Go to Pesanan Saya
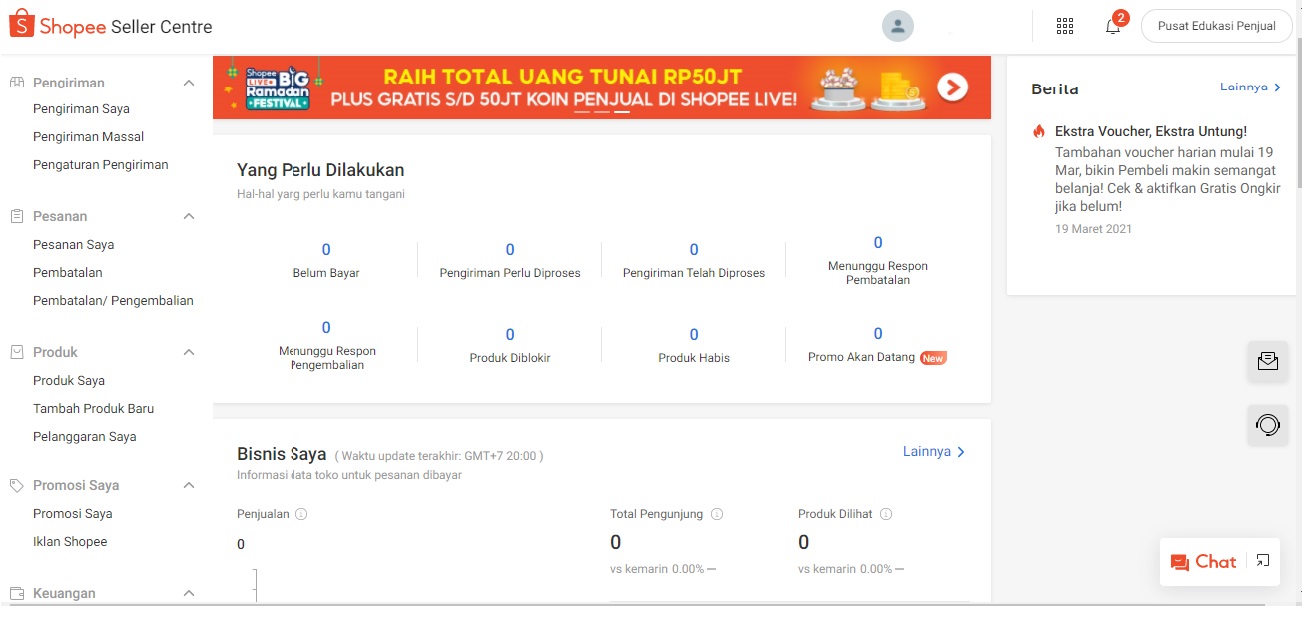Screen dimensions: 1304x622 click(73, 244)
